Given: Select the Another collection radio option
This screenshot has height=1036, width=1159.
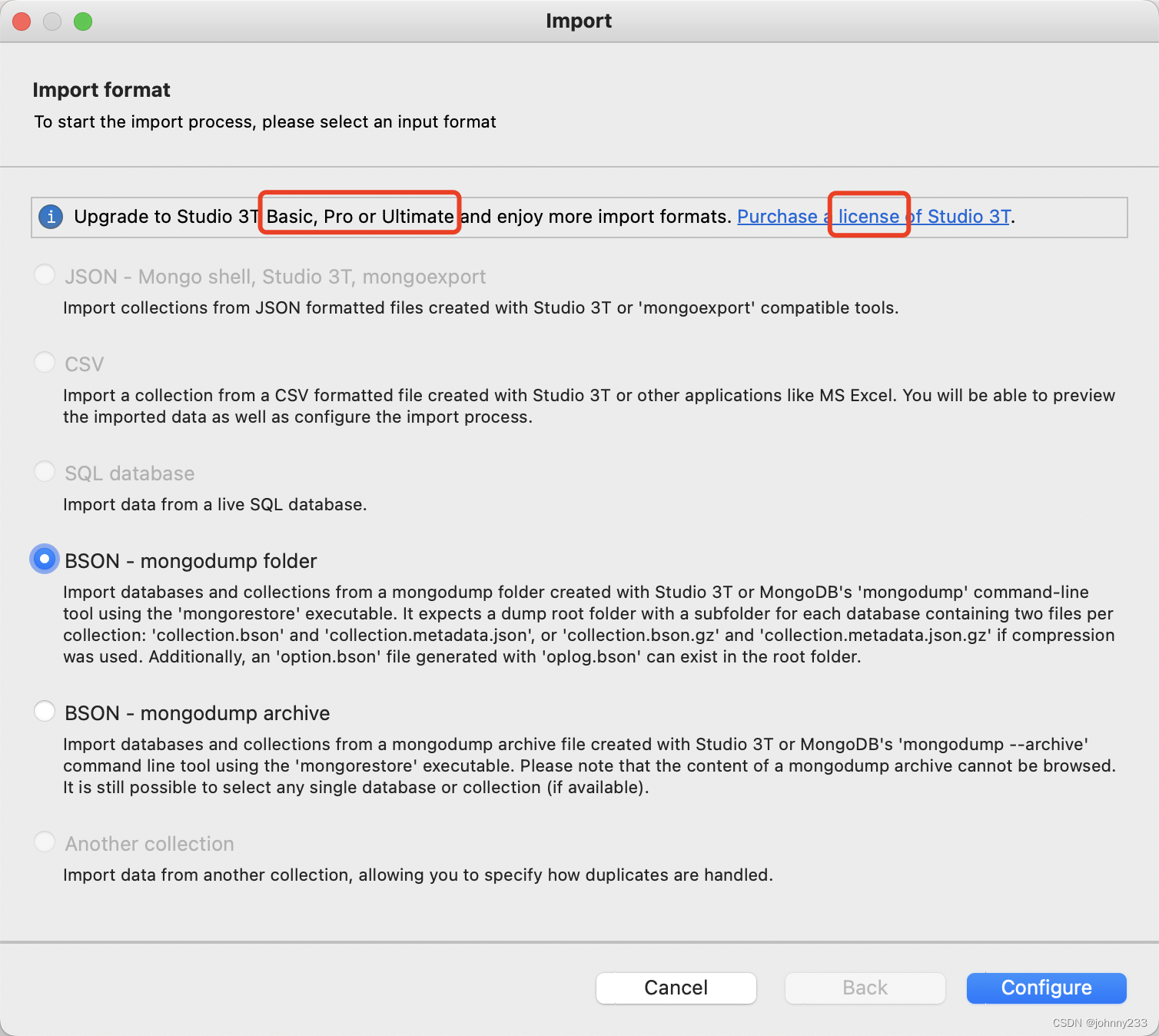Looking at the screenshot, I should pos(45,842).
